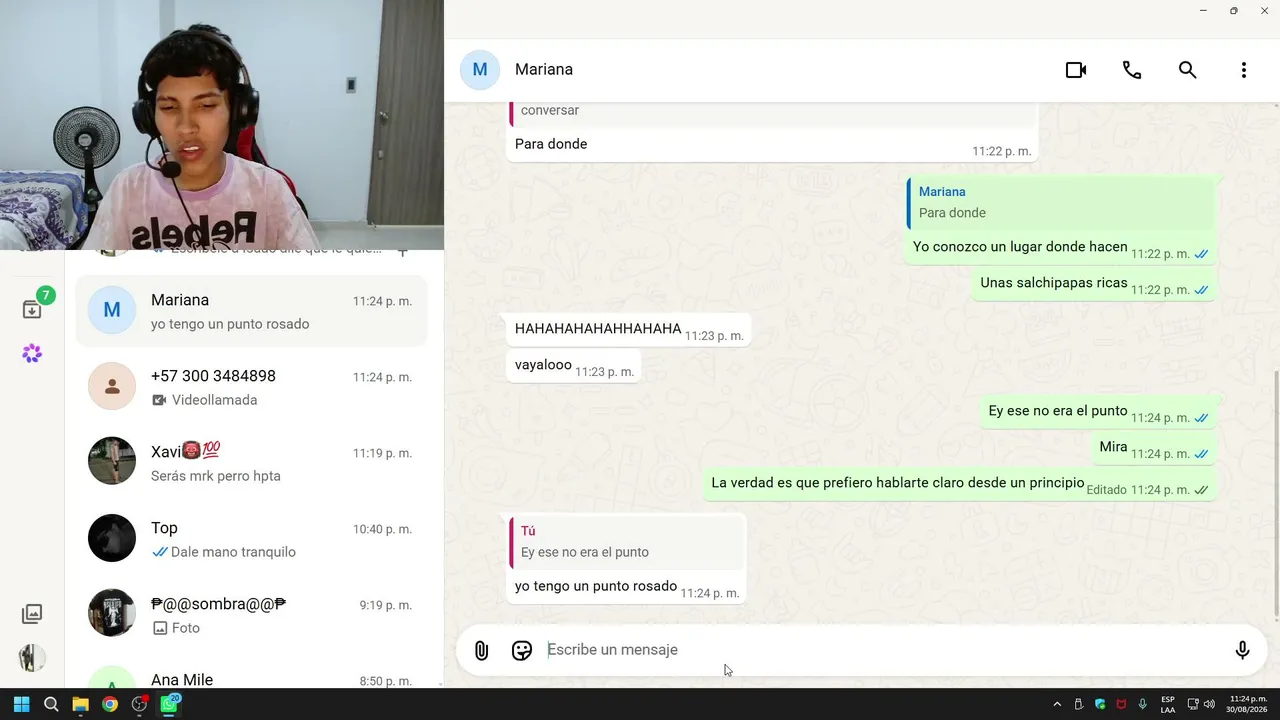Screen dimensions: 1280x720
Task: Click the avatar of +57 300 3484898
Action: pyautogui.click(x=112, y=386)
